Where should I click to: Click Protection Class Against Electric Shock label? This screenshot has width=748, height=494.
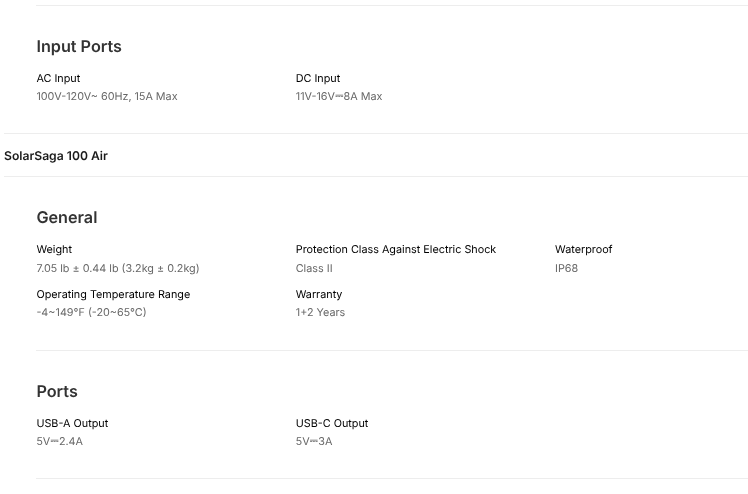396,249
